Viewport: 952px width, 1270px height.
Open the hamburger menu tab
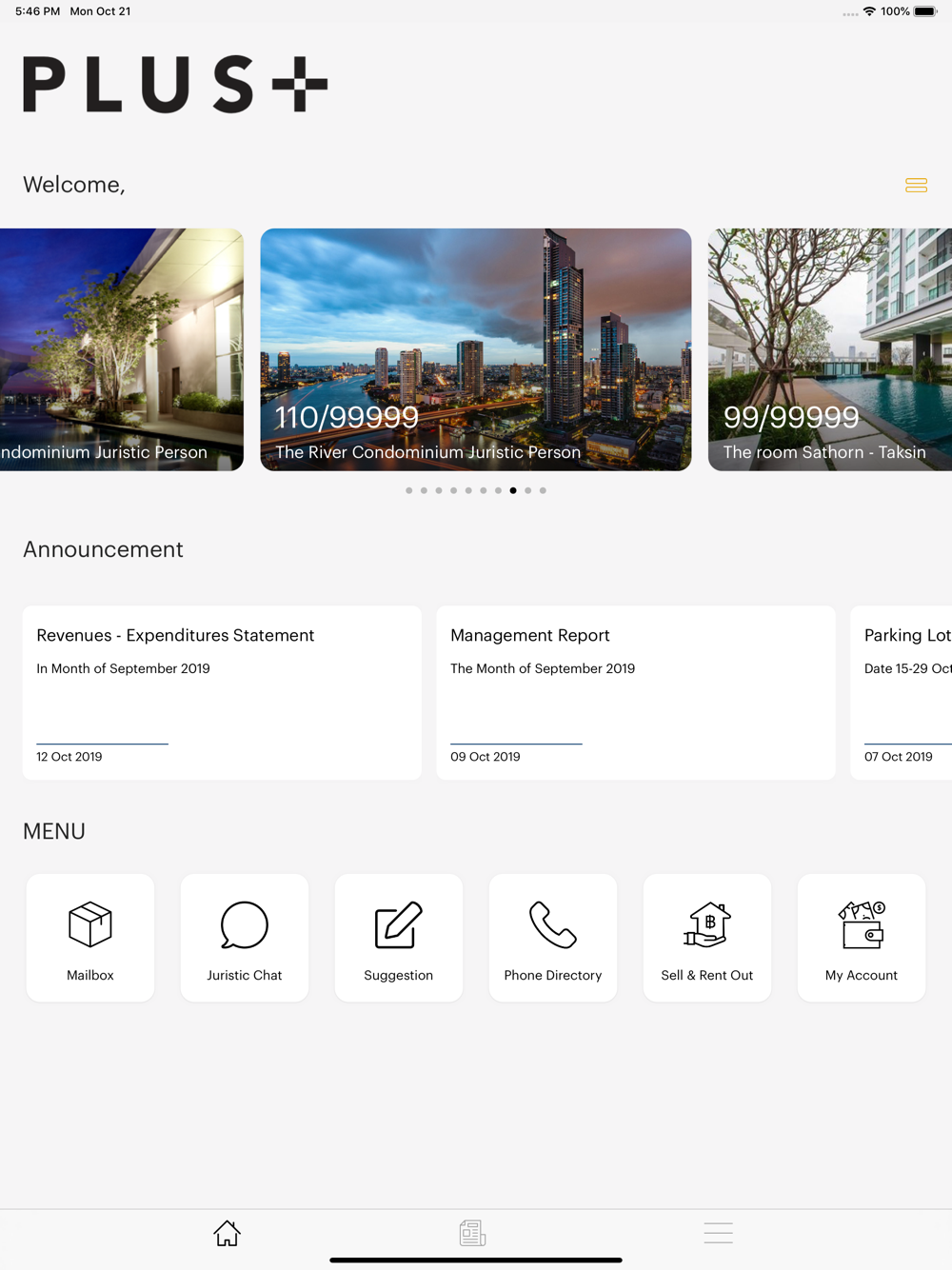[x=718, y=1233]
